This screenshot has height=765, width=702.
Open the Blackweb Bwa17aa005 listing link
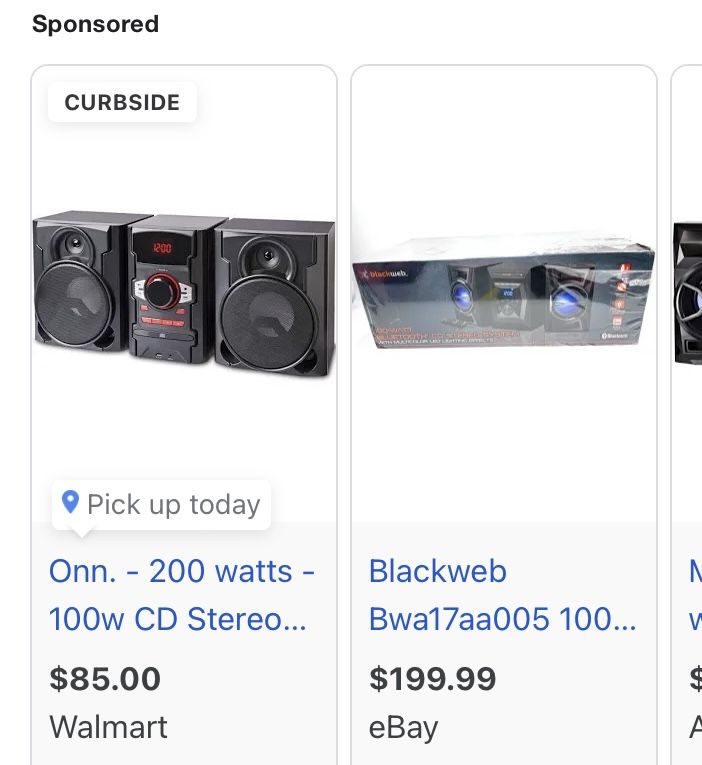point(502,595)
